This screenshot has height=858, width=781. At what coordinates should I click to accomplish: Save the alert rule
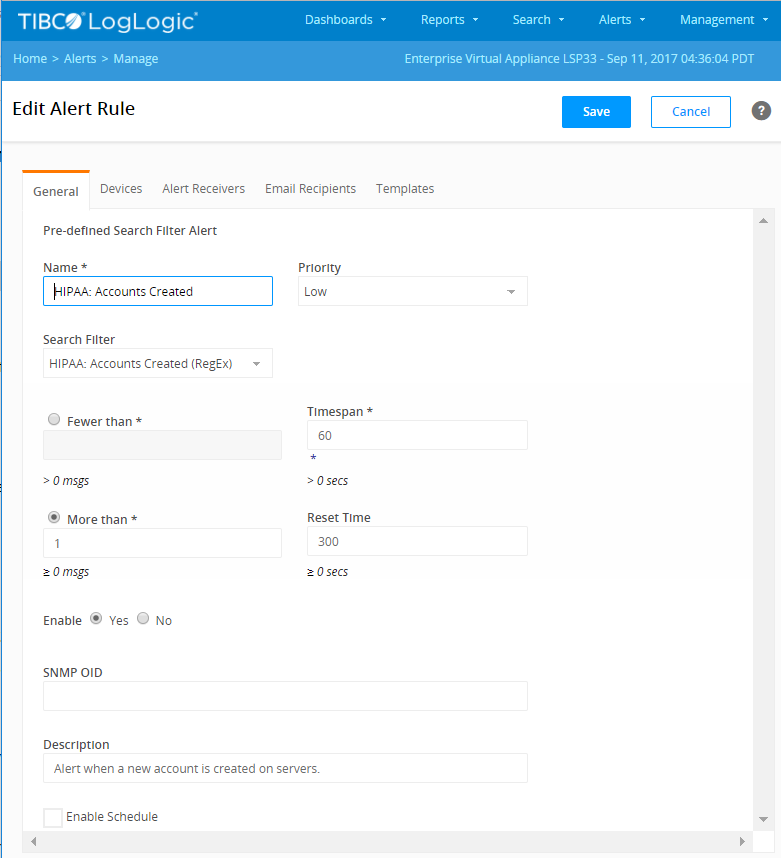[596, 112]
